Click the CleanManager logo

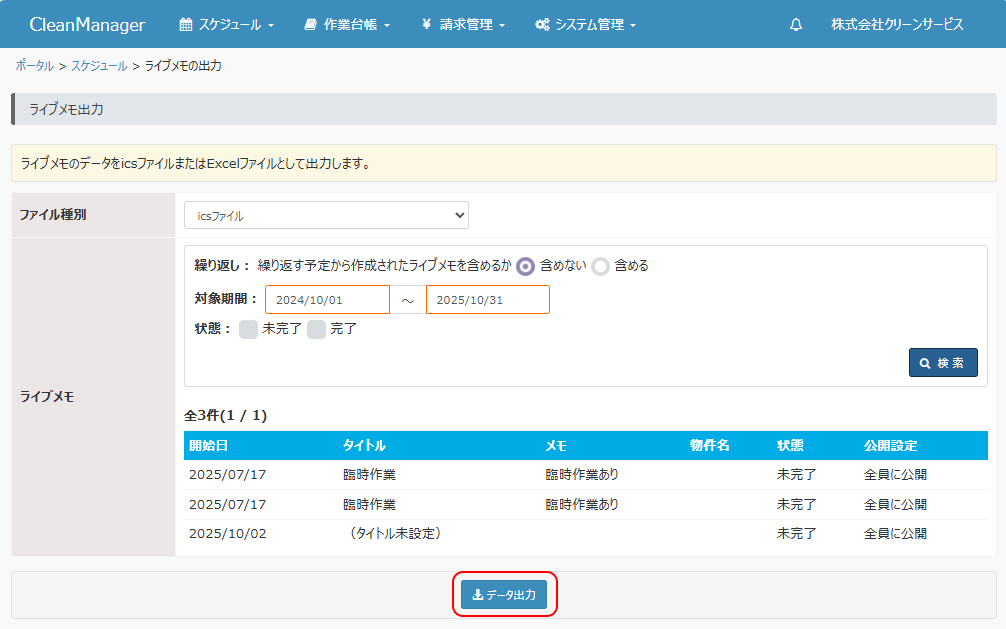(x=87, y=25)
